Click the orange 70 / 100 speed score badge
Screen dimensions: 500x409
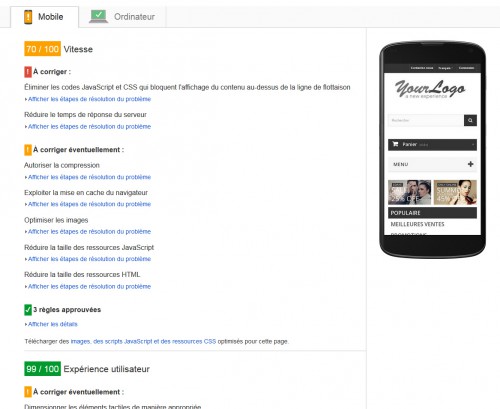click(x=42, y=49)
